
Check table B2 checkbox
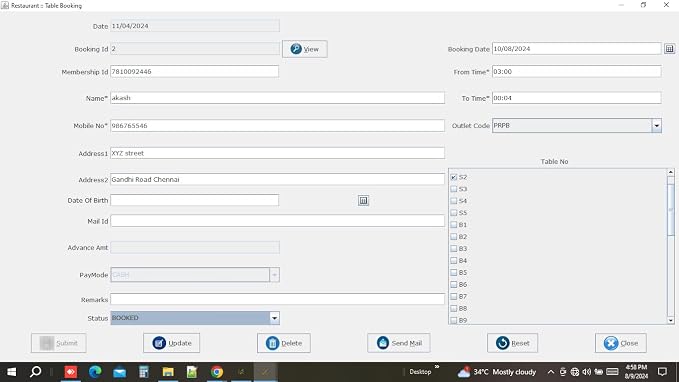coord(454,237)
